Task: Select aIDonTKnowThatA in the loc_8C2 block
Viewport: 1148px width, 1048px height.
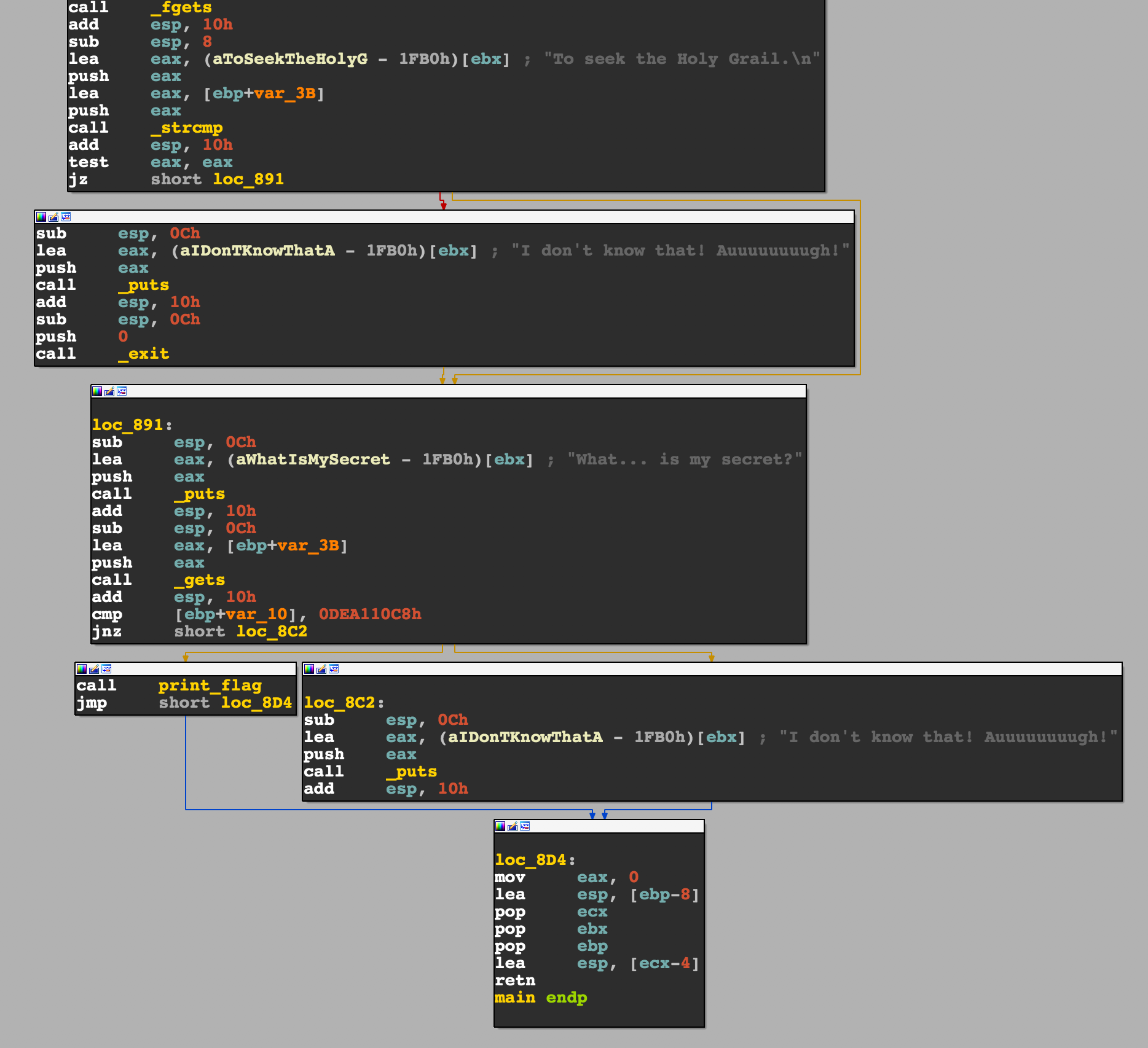Action: pyautogui.click(x=525, y=737)
